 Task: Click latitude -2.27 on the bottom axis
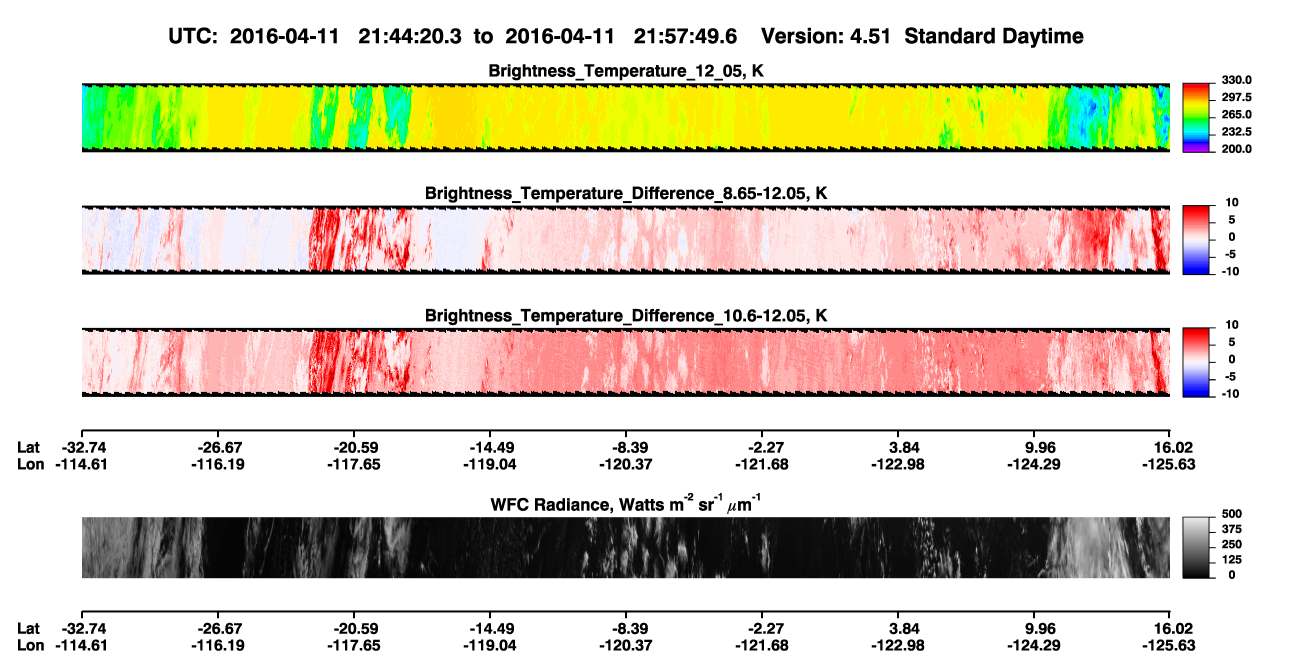[762, 628]
